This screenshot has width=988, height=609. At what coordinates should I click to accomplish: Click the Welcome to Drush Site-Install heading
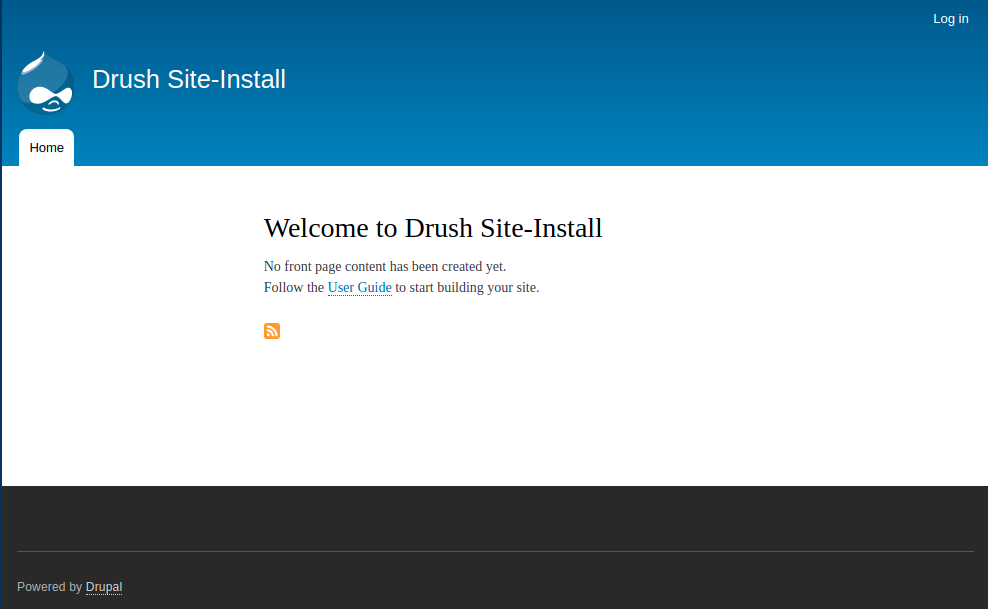433,228
